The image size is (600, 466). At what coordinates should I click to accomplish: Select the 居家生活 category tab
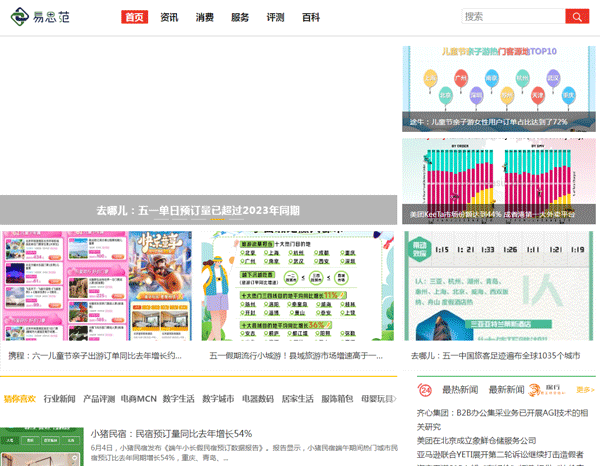tap(298, 399)
